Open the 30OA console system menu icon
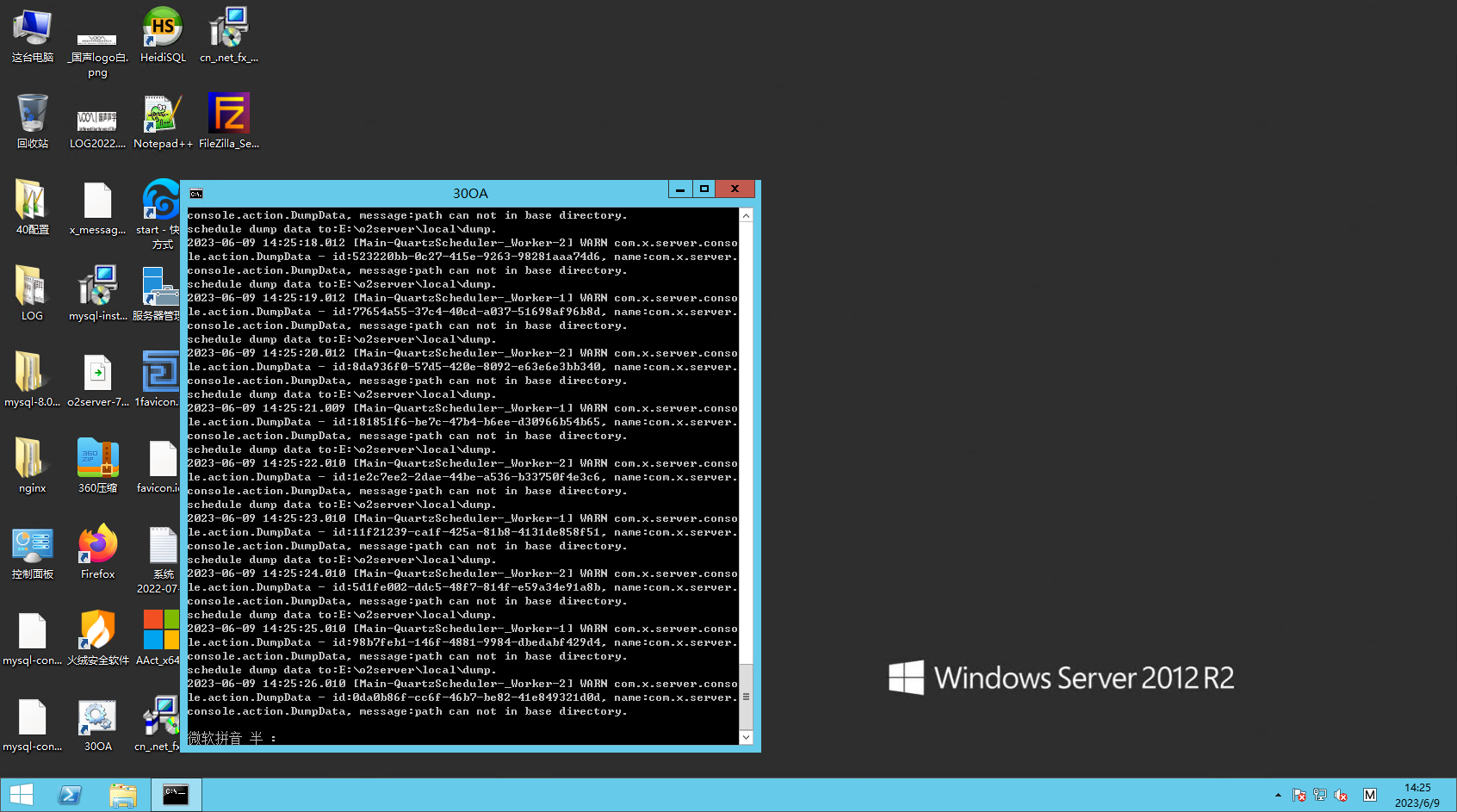 coord(196,194)
